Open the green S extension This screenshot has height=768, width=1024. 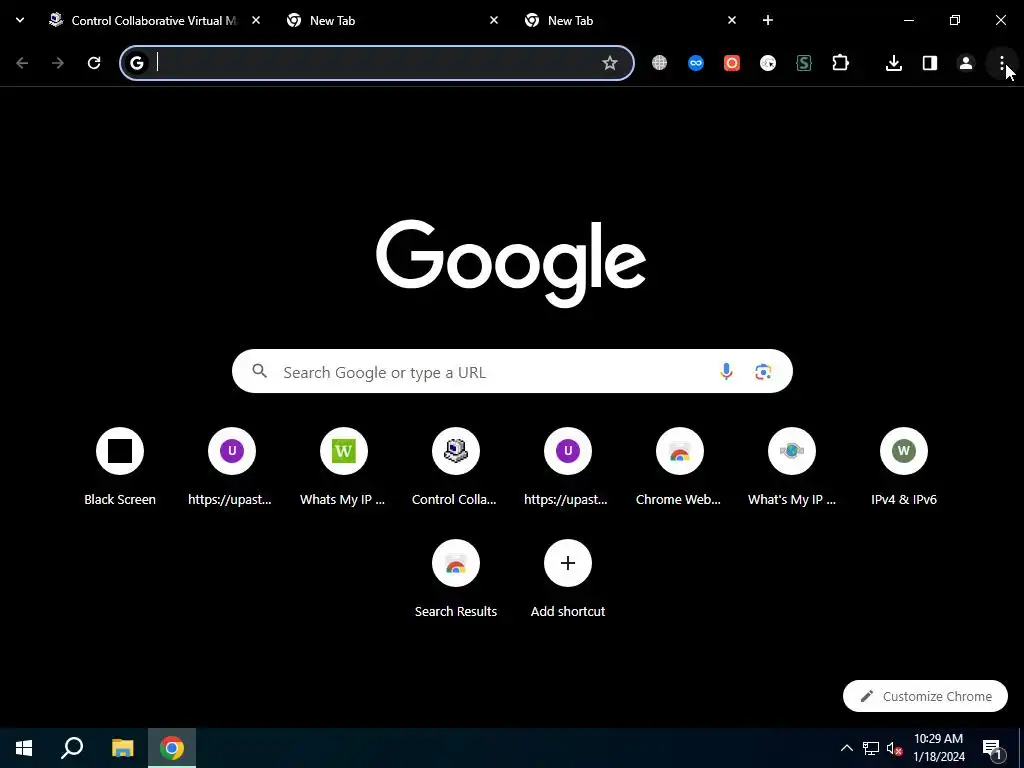coord(804,63)
